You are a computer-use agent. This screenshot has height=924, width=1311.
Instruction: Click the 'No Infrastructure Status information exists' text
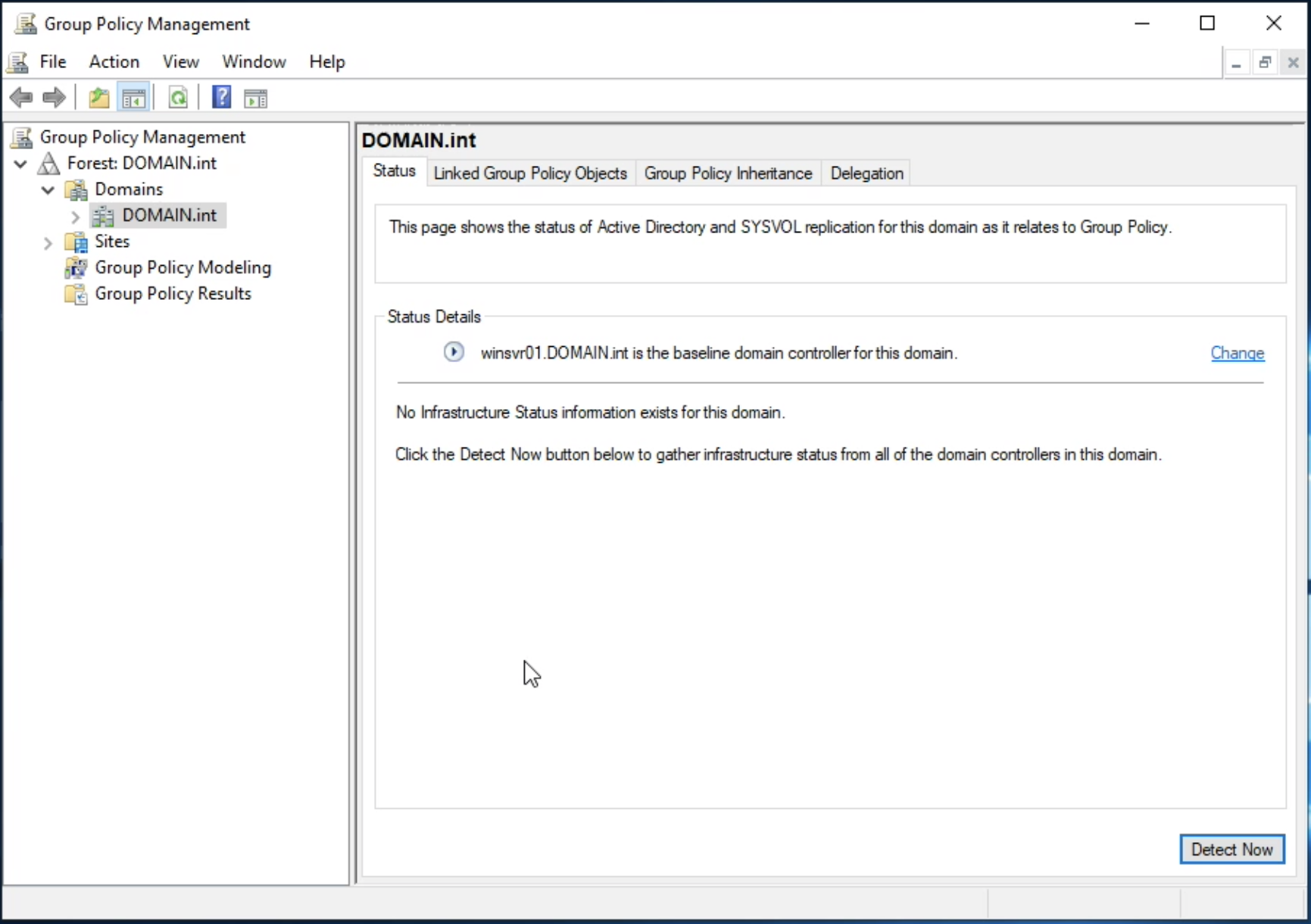pos(591,413)
